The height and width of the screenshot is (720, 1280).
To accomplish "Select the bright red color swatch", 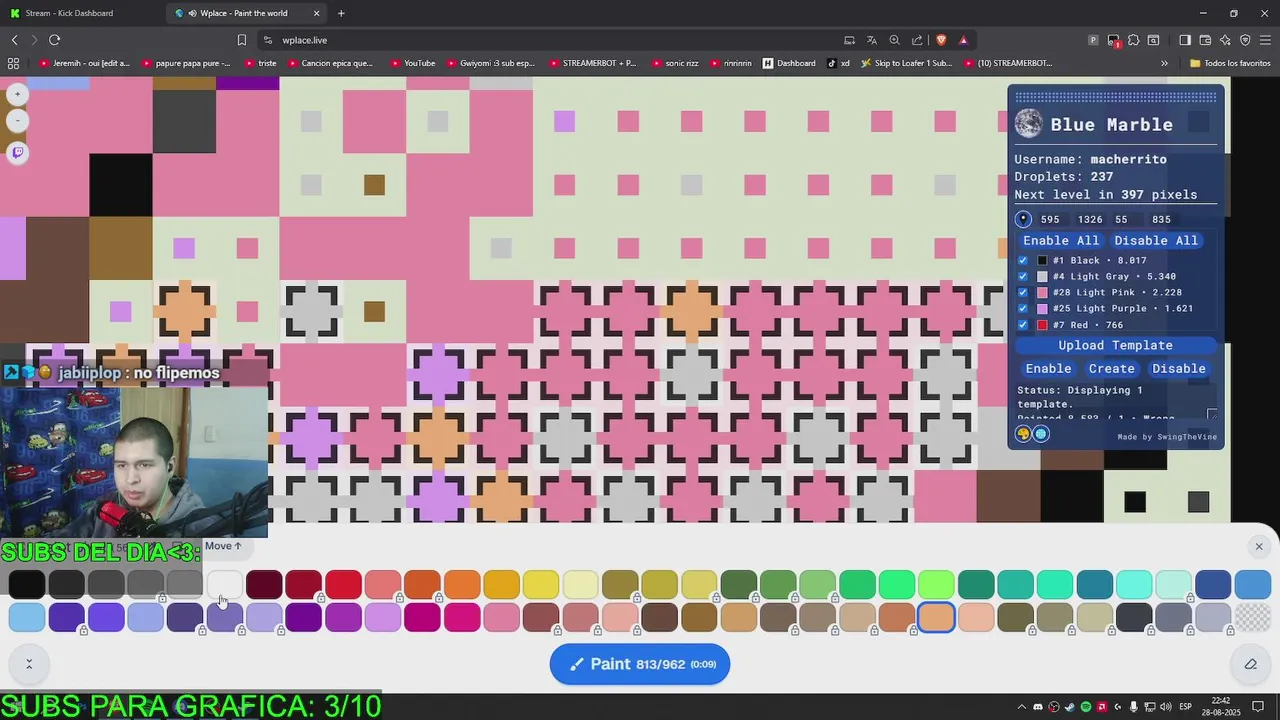I will pyautogui.click(x=343, y=584).
